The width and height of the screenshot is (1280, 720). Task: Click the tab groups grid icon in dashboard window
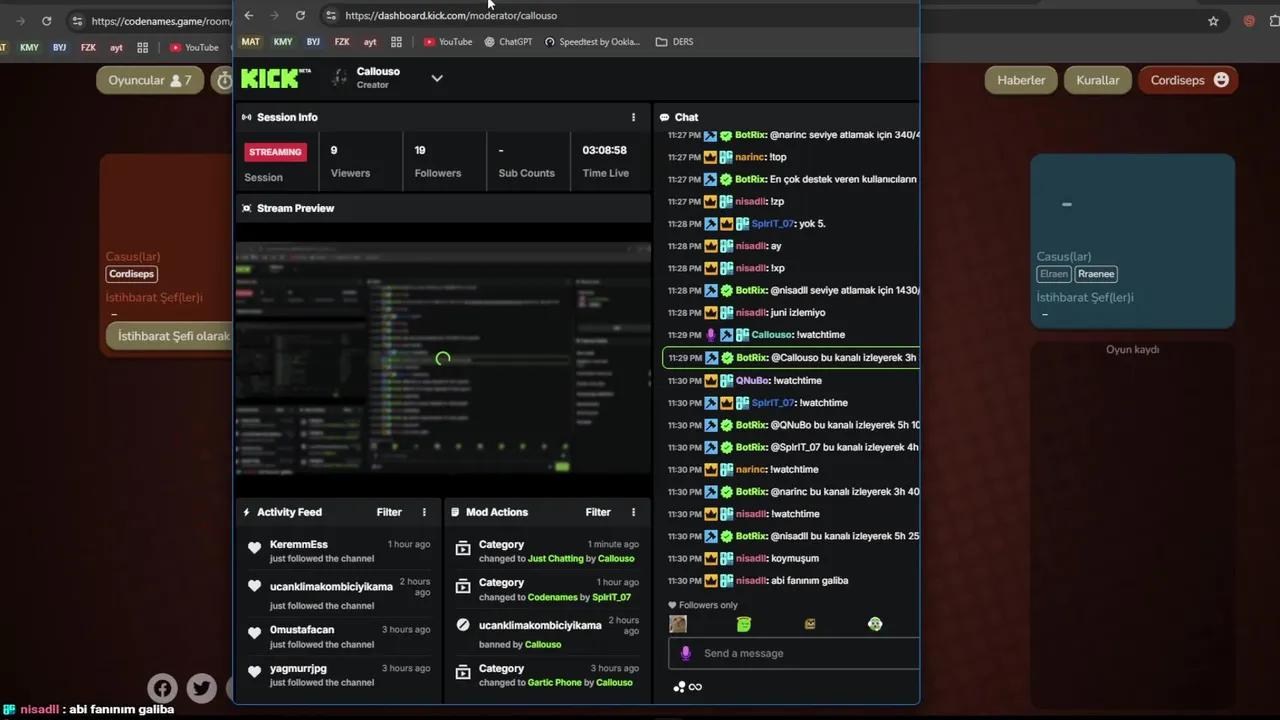pyautogui.click(x=396, y=42)
